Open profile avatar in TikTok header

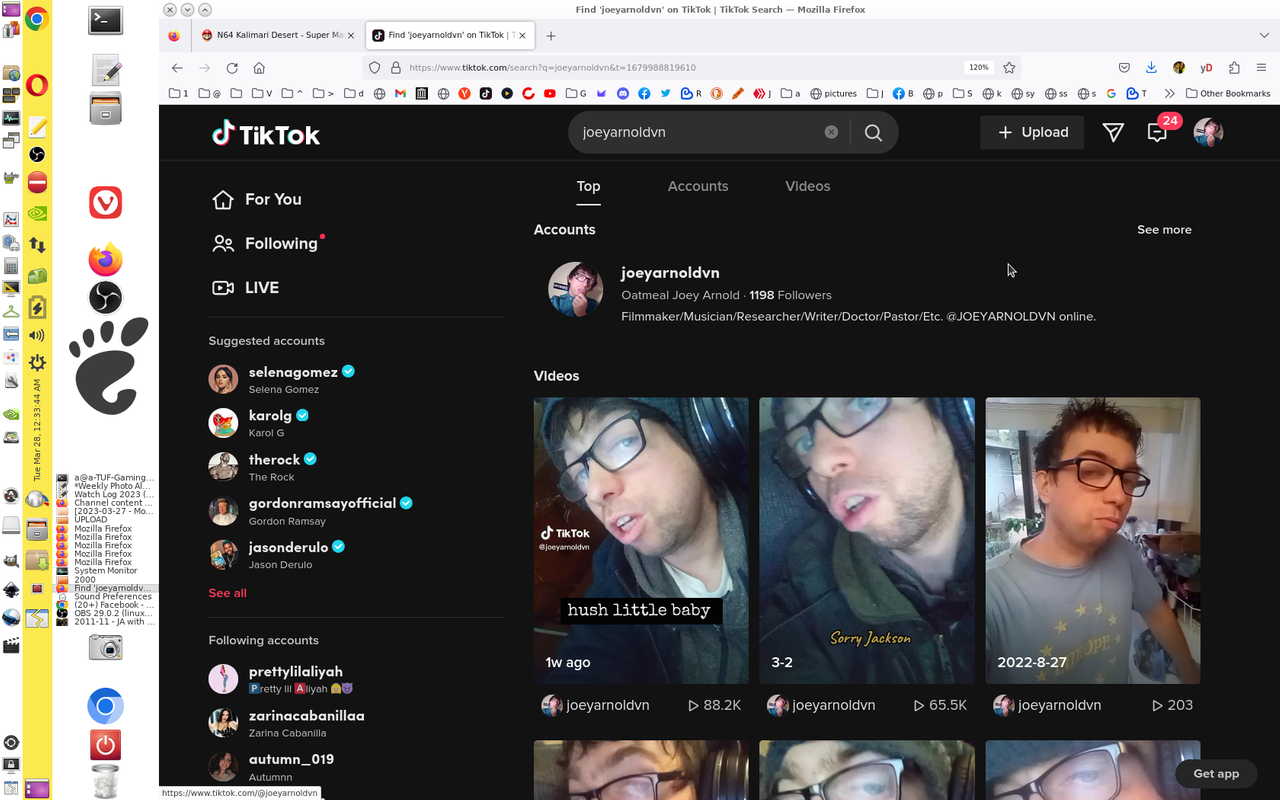[1208, 132]
